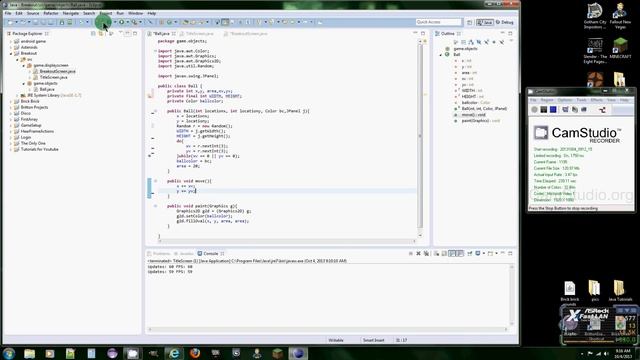Open the Open Perspective icon beside Java
The height and width of the screenshot is (360, 640).
tap(469, 22)
